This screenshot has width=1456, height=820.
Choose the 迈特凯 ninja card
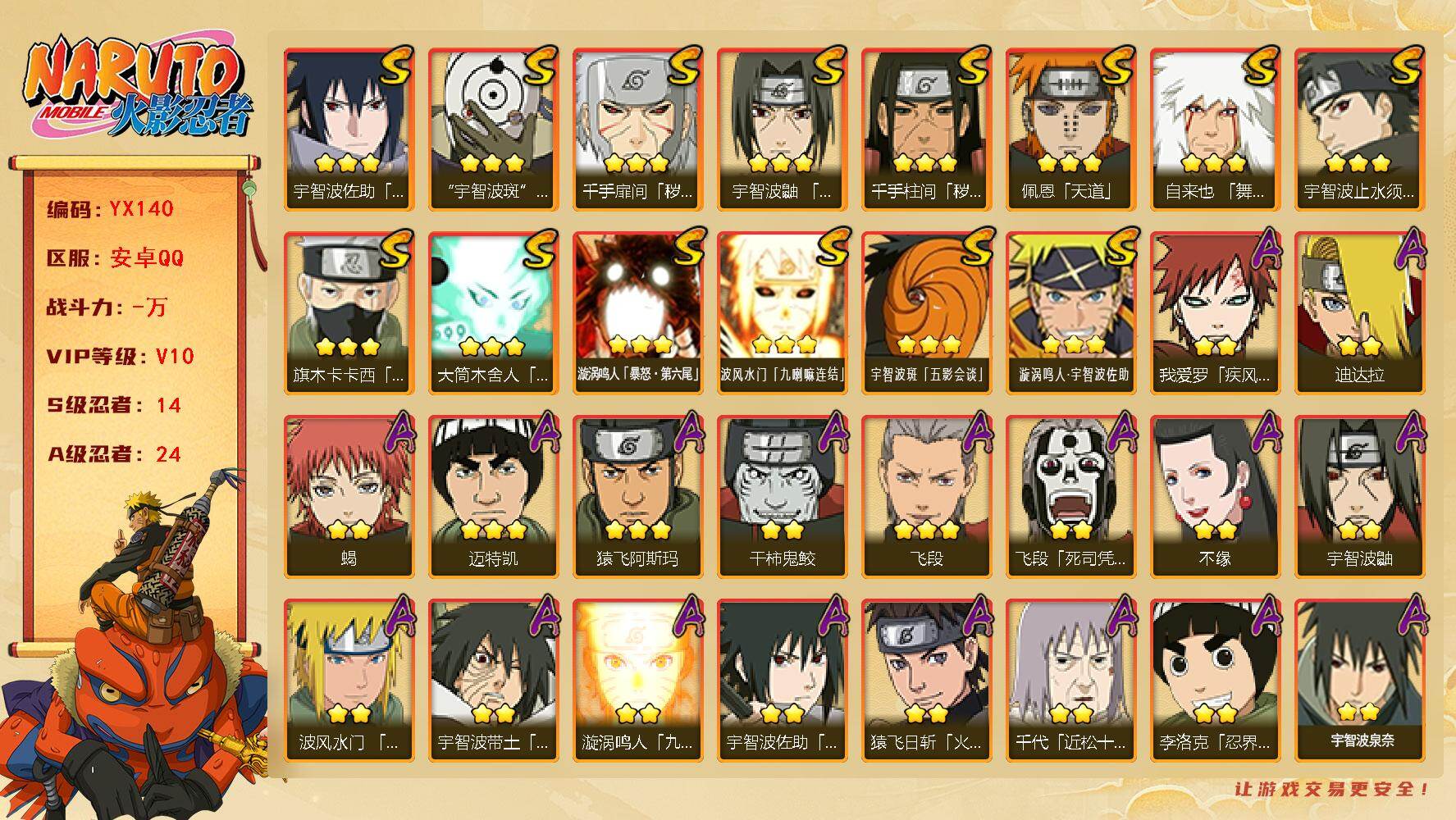(493, 497)
